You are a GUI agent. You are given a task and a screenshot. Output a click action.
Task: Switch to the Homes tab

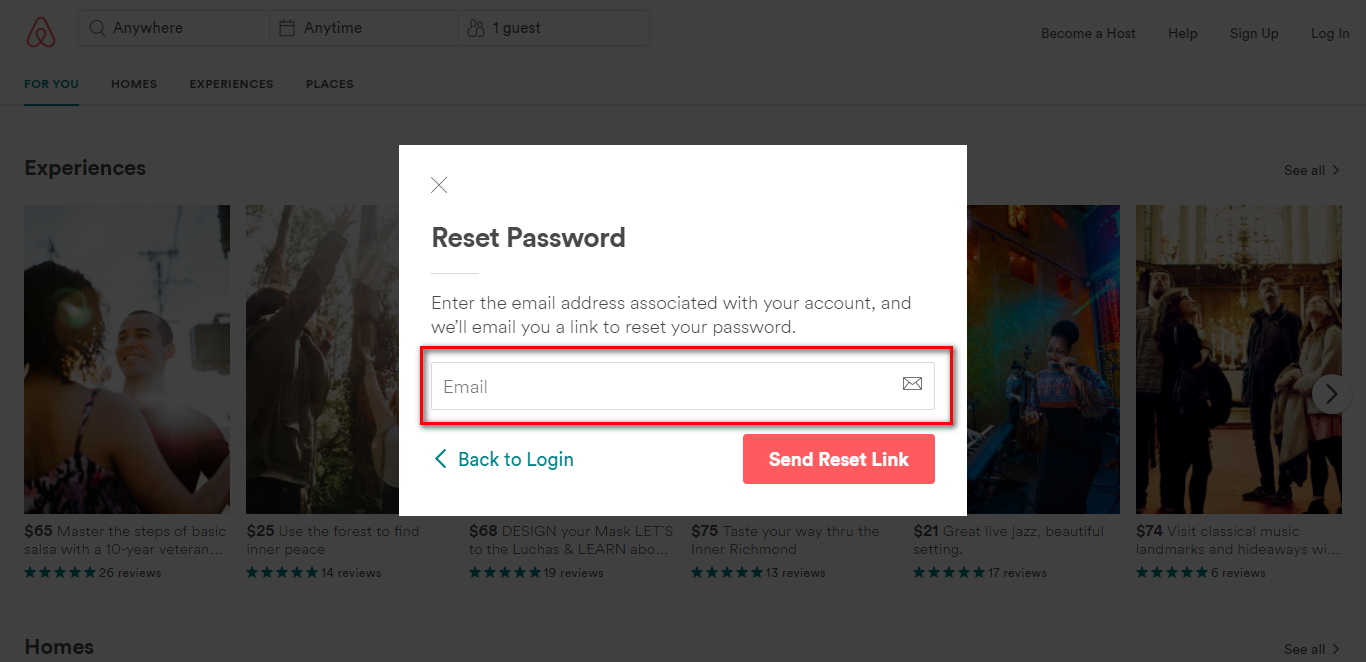(x=134, y=84)
